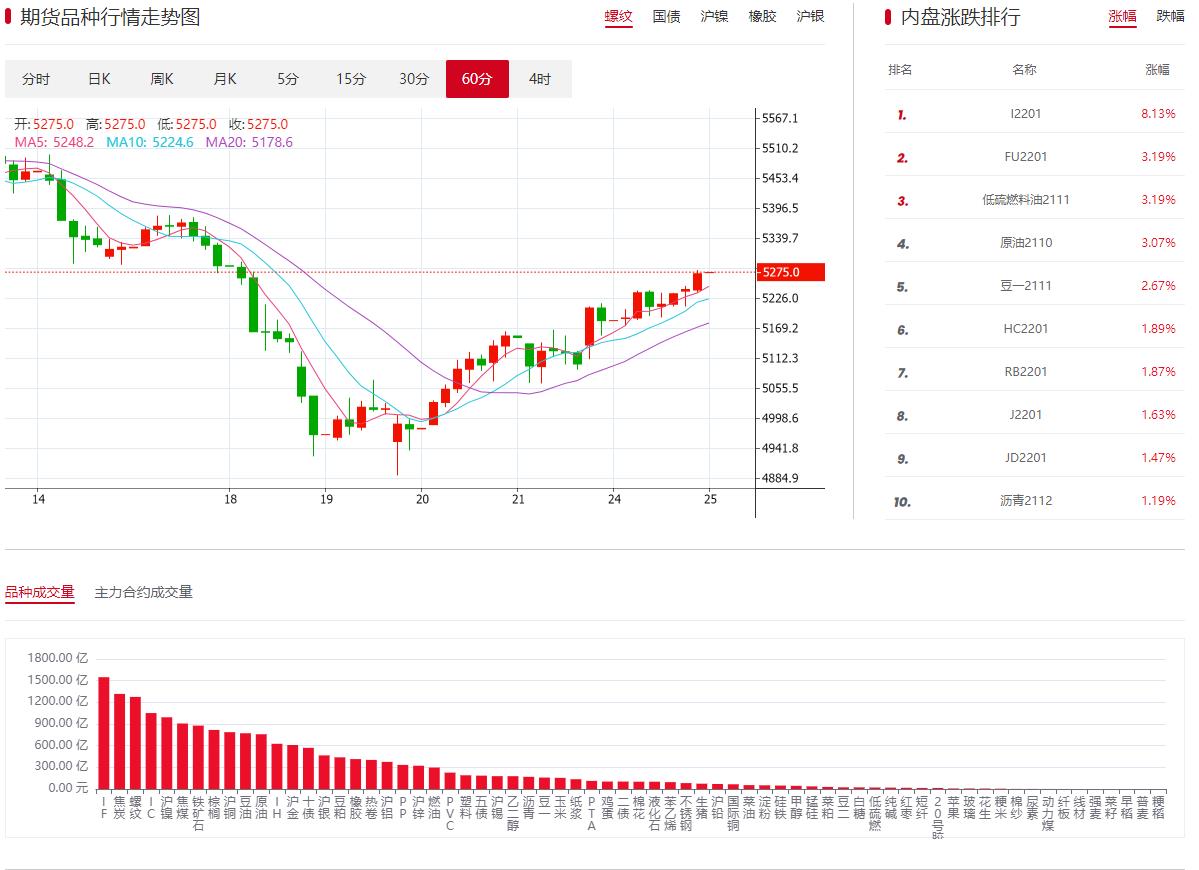Screen dimensions: 1199x870
Task: Open 低硫燃料油2111 in ranking list
Action: [1025, 200]
